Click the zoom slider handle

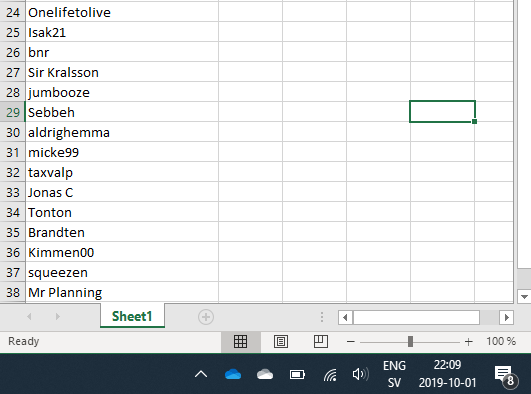click(410, 341)
